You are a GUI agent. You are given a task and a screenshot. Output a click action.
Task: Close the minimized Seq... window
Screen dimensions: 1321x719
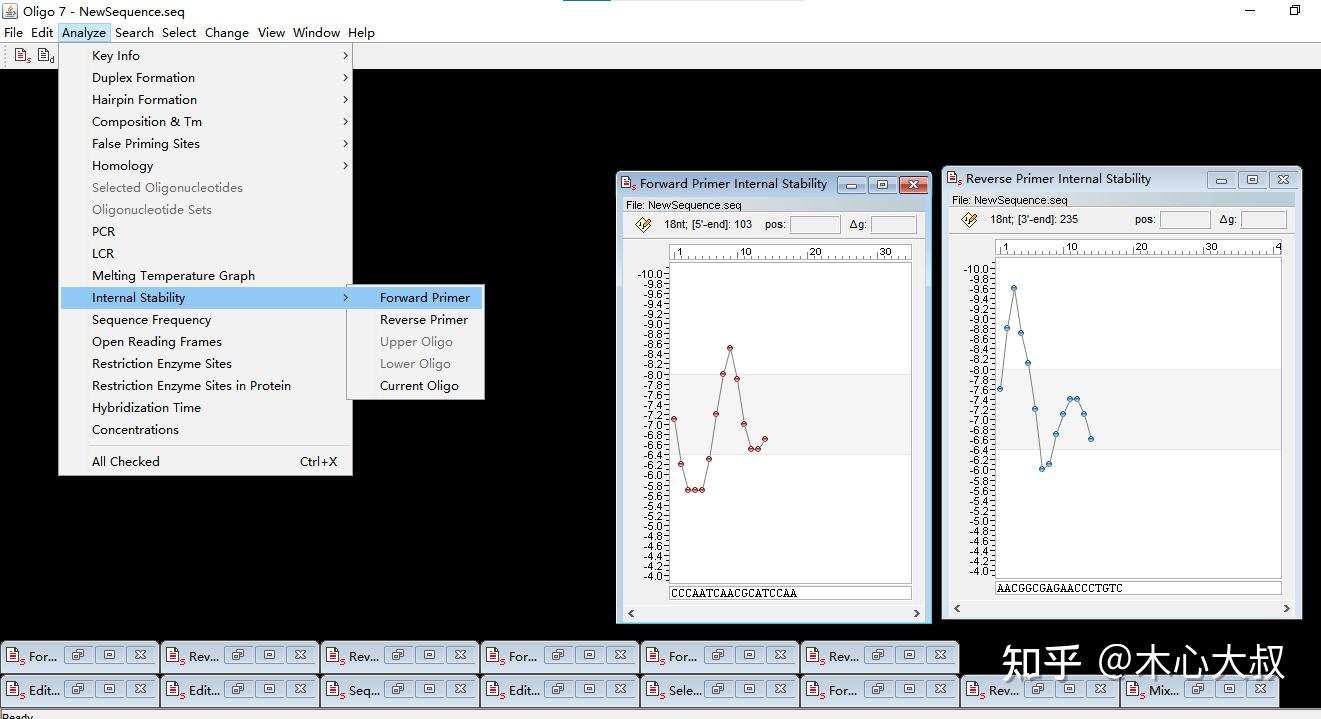[x=461, y=689]
